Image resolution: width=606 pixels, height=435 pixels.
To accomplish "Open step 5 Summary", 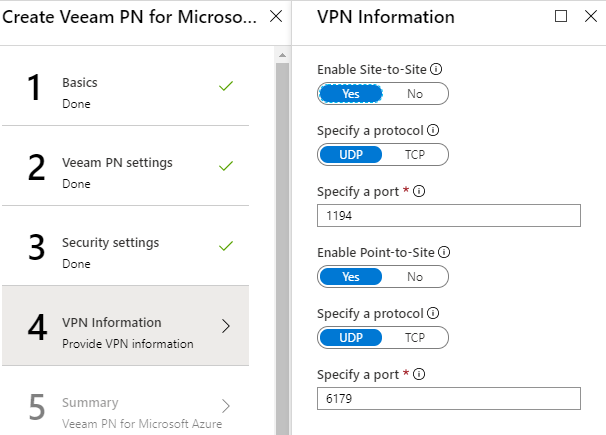I will pyautogui.click(x=125, y=402).
